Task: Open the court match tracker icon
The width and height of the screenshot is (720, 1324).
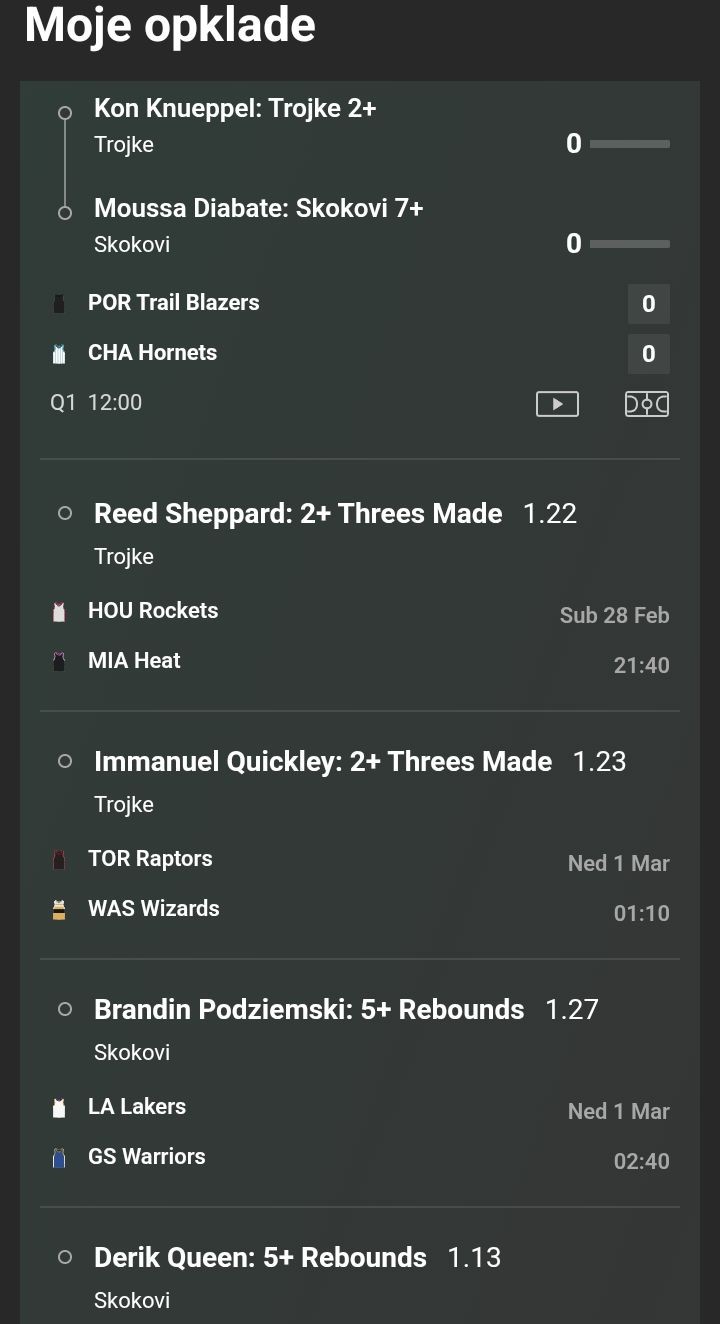Action: point(647,404)
